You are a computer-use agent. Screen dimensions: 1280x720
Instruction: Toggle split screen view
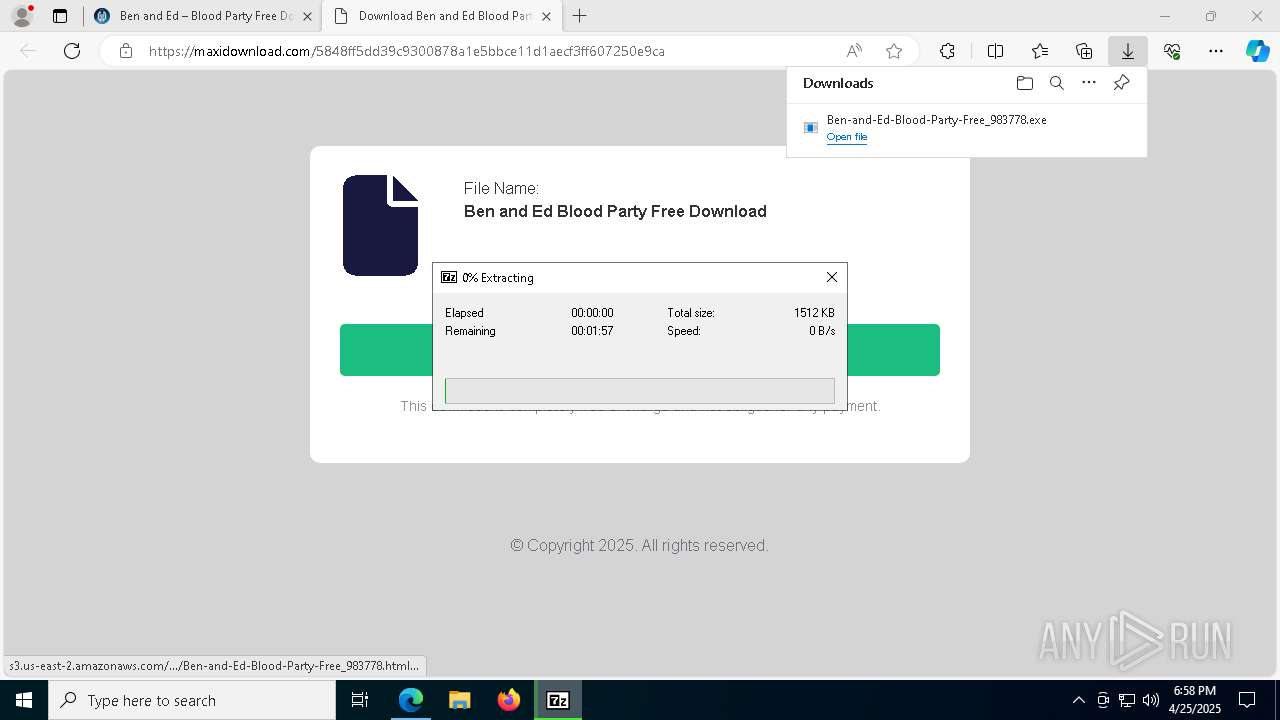coord(995,51)
